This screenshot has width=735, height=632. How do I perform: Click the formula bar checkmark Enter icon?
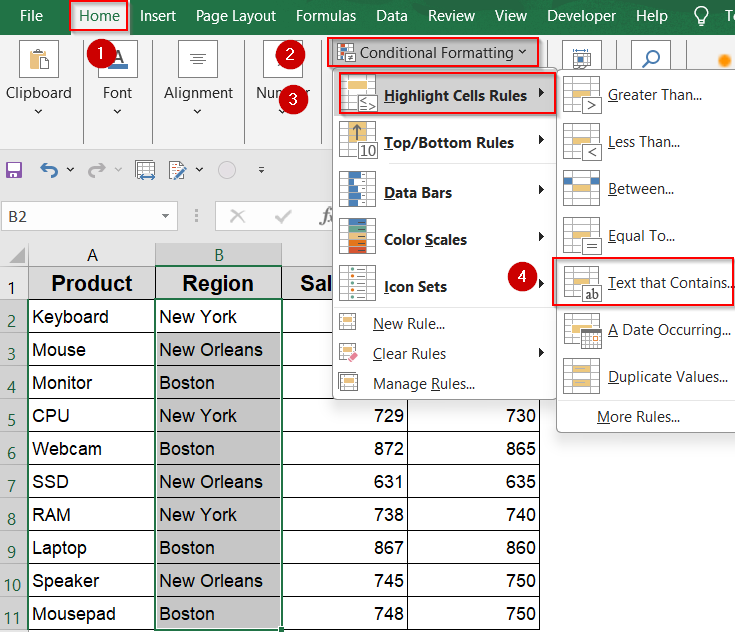click(x=283, y=216)
